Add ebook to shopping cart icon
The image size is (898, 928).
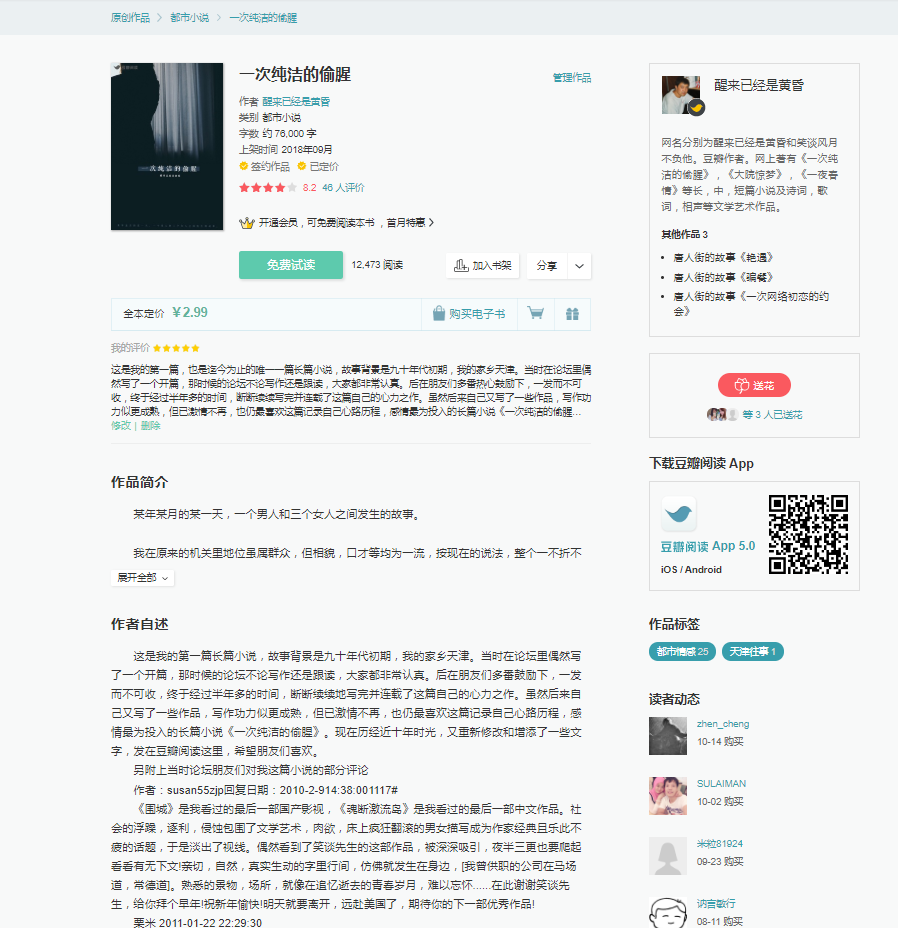pyautogui.click(x=536, y=314)
